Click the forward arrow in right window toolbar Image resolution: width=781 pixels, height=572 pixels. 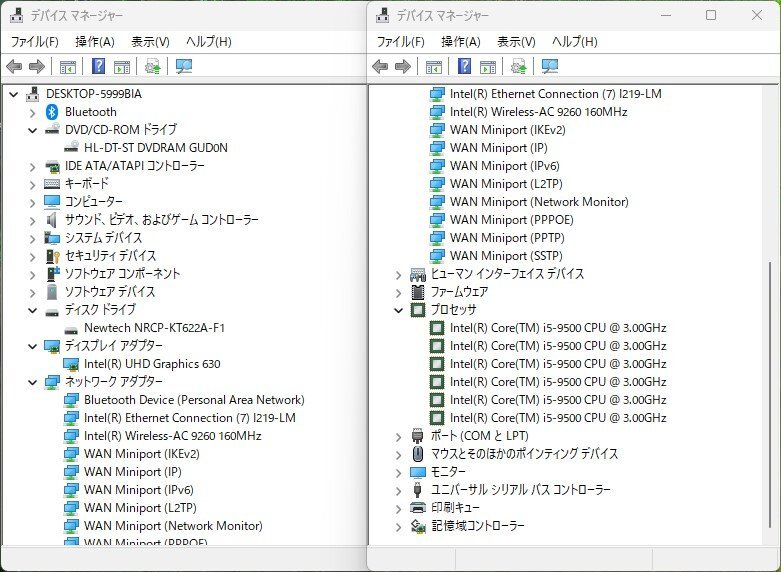[403, 67]
